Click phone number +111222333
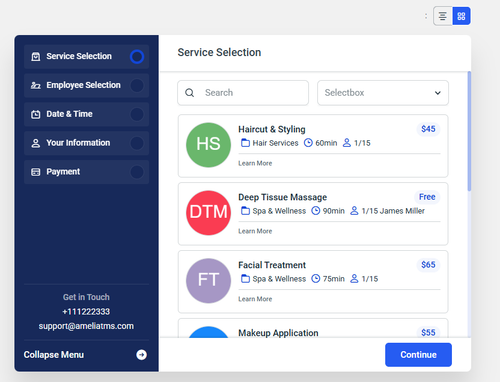500x382 pixels. [x=86, y=312]
